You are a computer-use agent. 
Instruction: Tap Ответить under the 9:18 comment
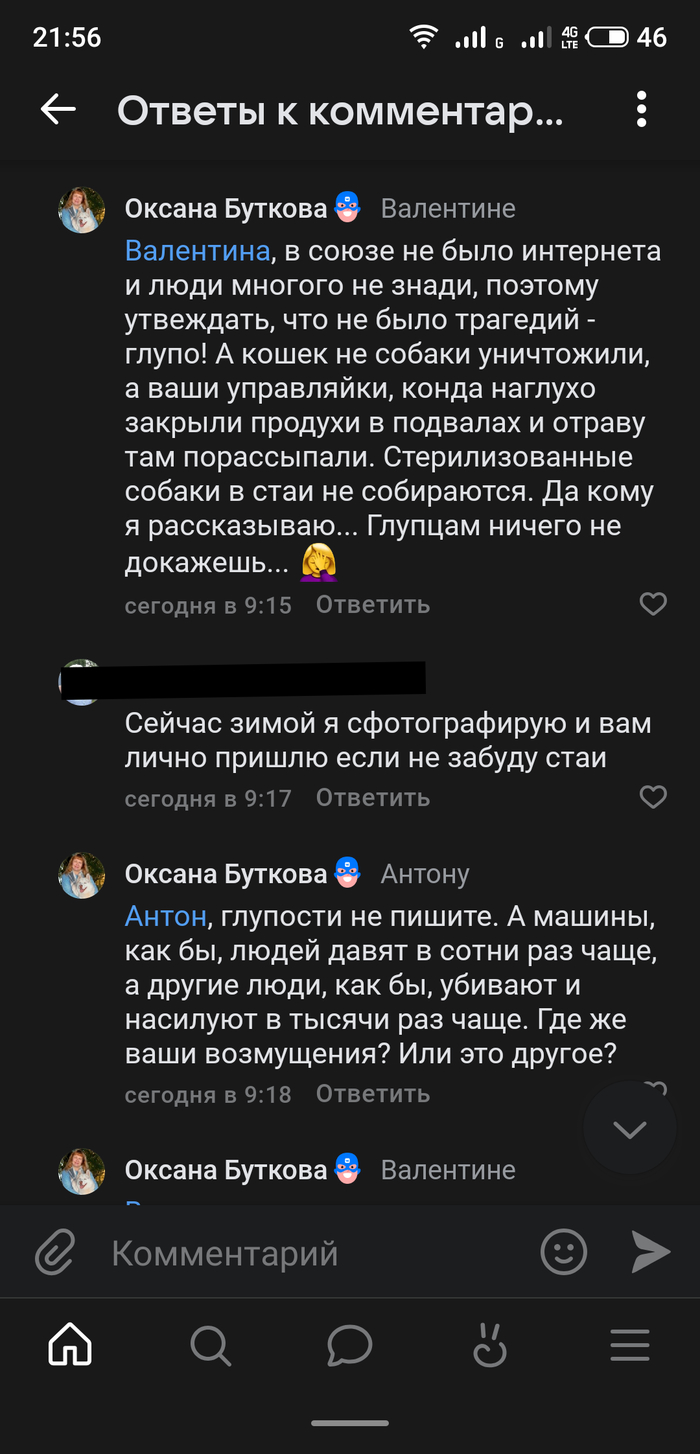[373, 1093]
